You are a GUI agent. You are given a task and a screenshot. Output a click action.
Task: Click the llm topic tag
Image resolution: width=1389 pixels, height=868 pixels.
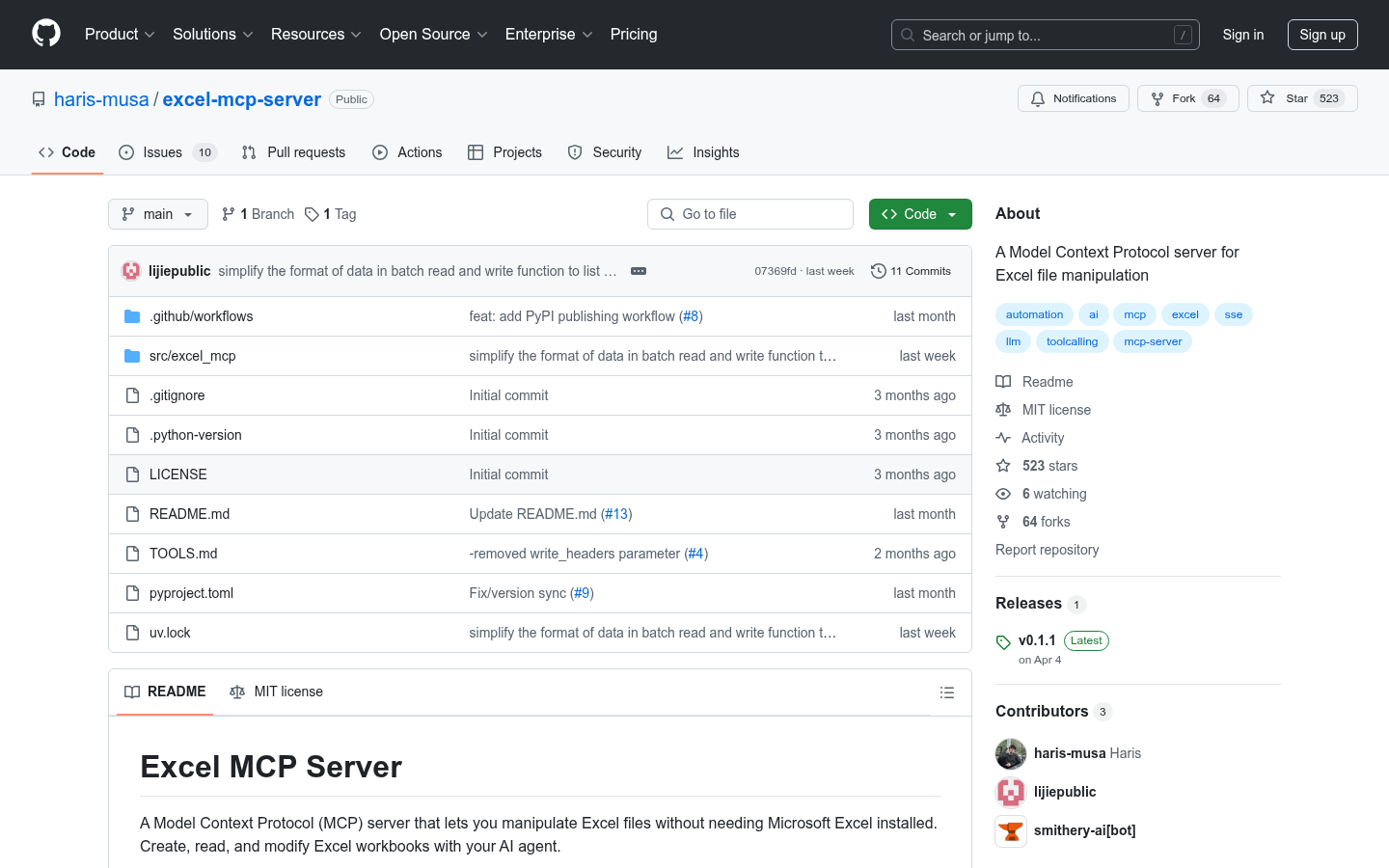click(1013, 341)
